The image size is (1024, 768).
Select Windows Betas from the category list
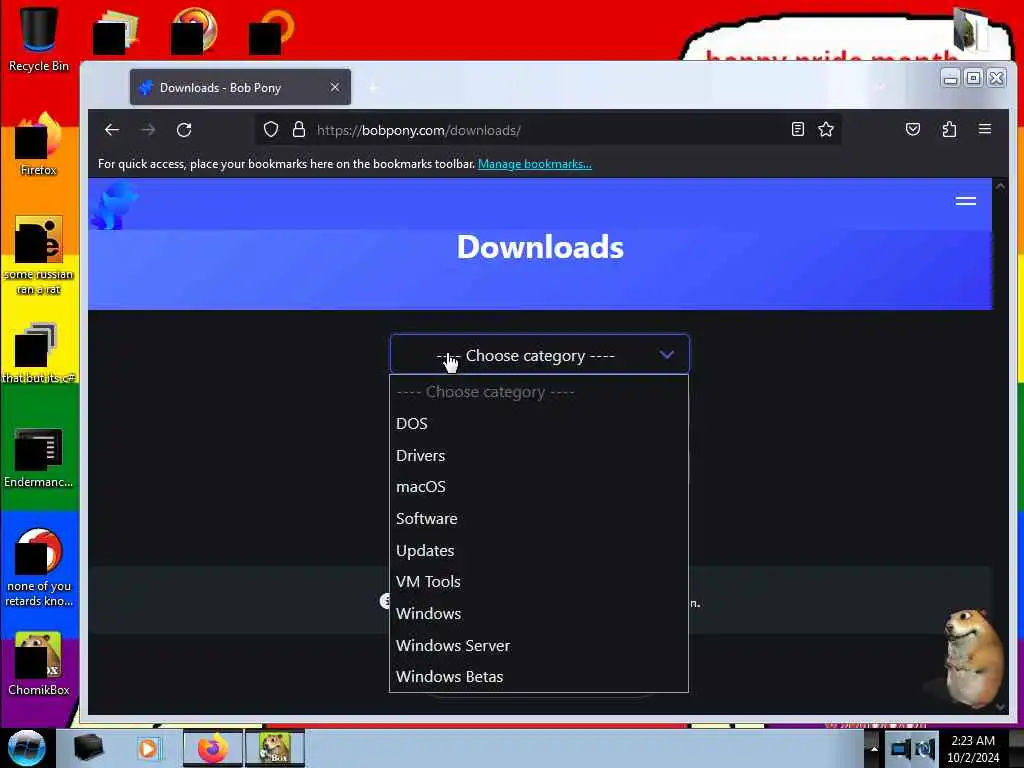coord(539,677)
